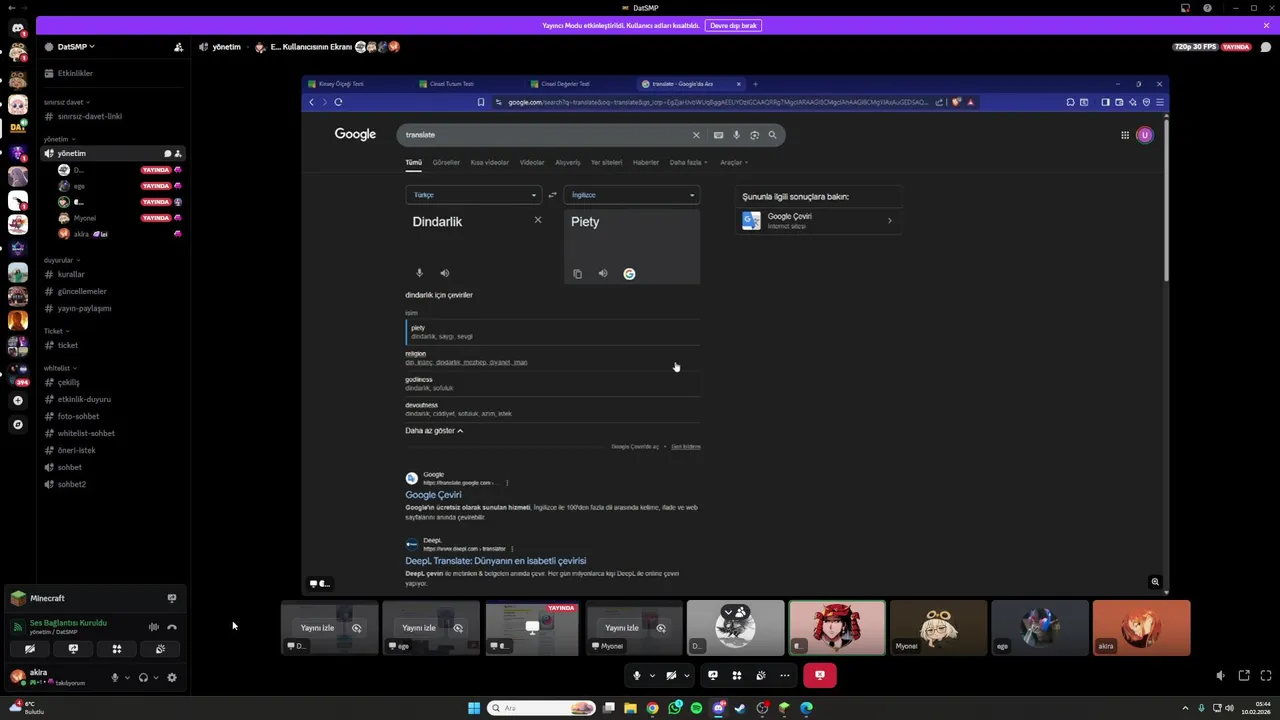Click Yayını izle on ege stream tile
This screenshot has height=720, width=1280.
[418, 628]
